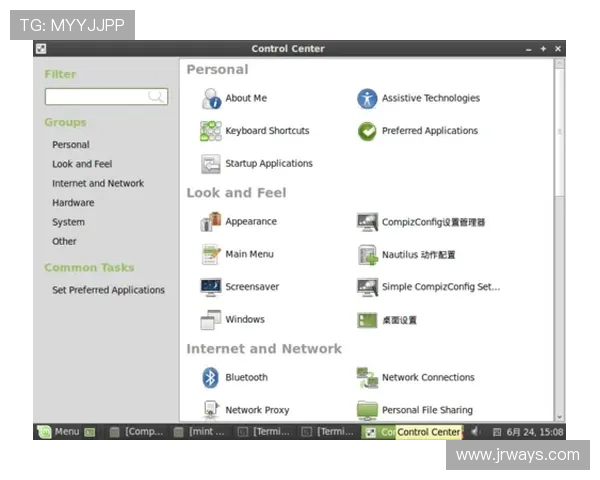The width and height of the screenshot is (600, 480).
Task: Open Preferred Applications green check icon
Action: [367, 131]
